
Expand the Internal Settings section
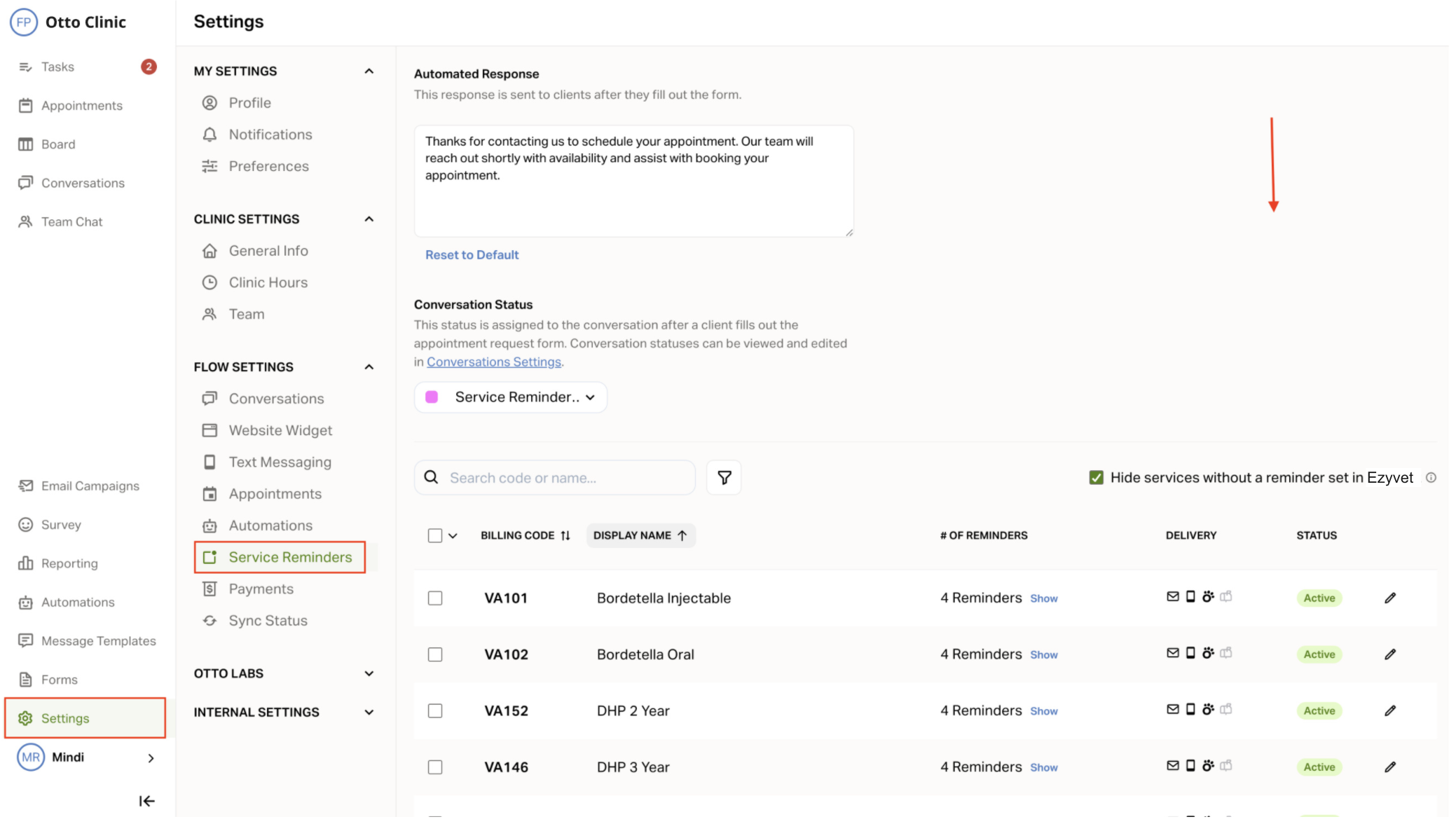[x=369, y=712]
